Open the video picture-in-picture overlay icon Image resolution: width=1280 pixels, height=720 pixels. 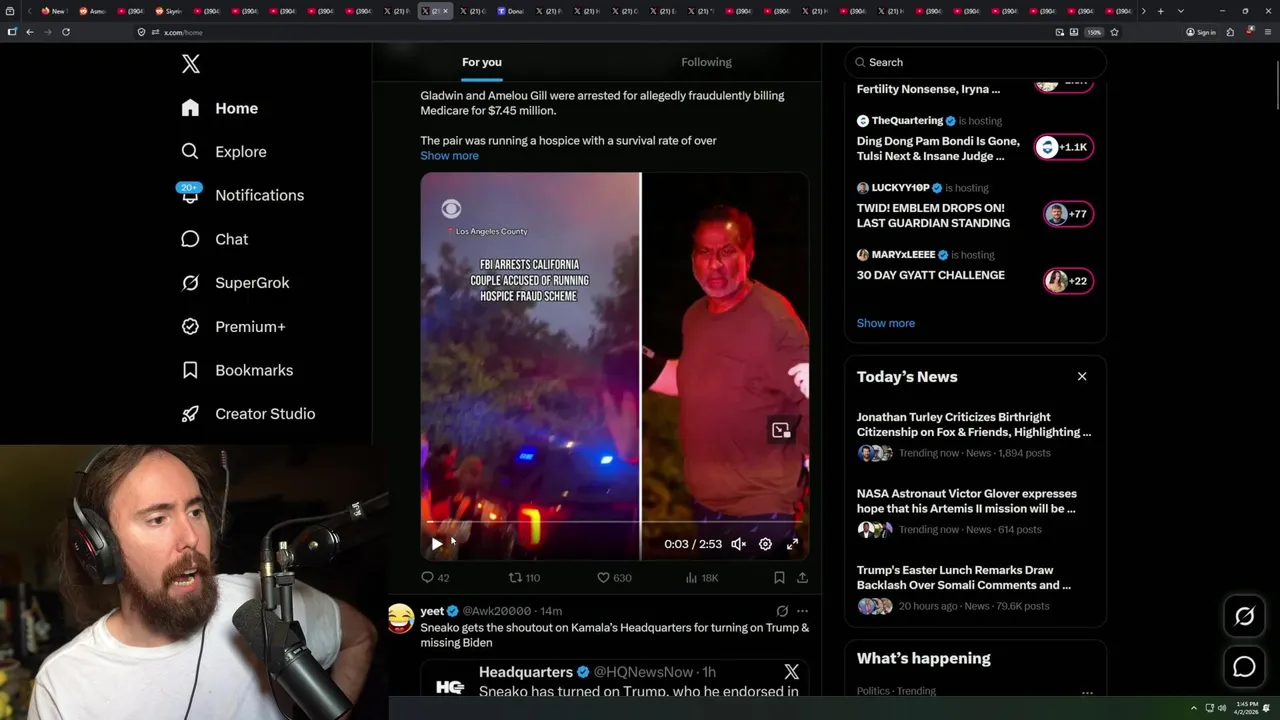[x=781, y=430]
